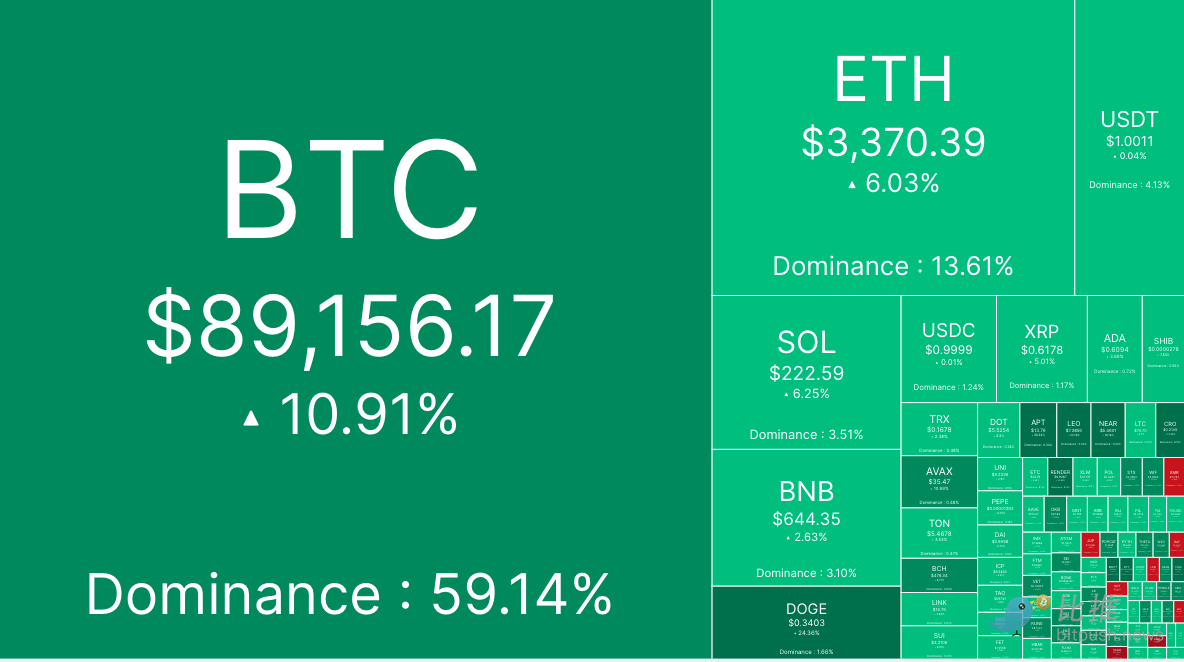Click the green up arrow beside BTC's 10.91%
Image resolution: width=1184 pixels, height=662 pixels.
click(x=251, y=418)
